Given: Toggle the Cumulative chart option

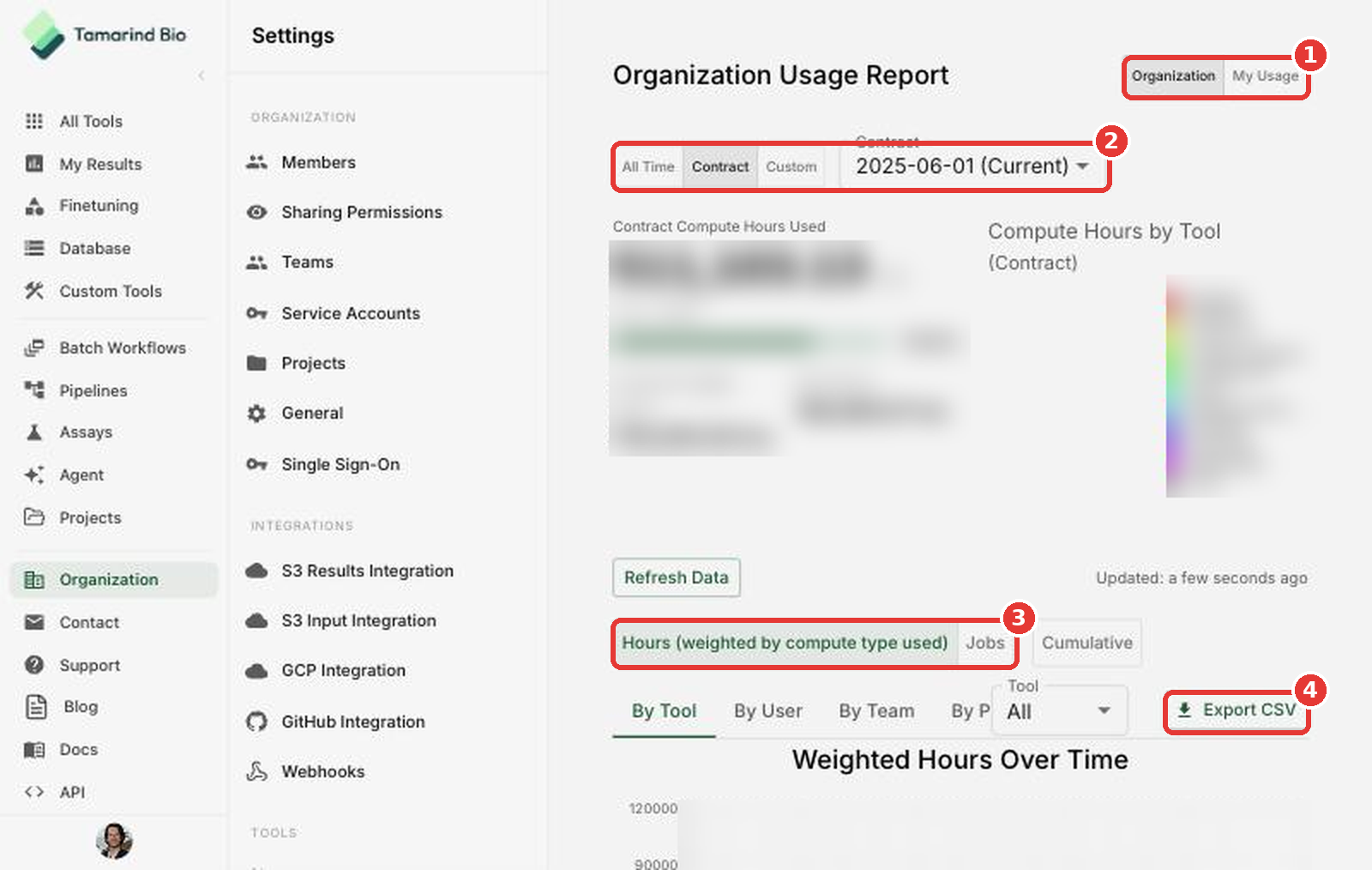Looking at the screenshot, I should [x=1086, y=643].
